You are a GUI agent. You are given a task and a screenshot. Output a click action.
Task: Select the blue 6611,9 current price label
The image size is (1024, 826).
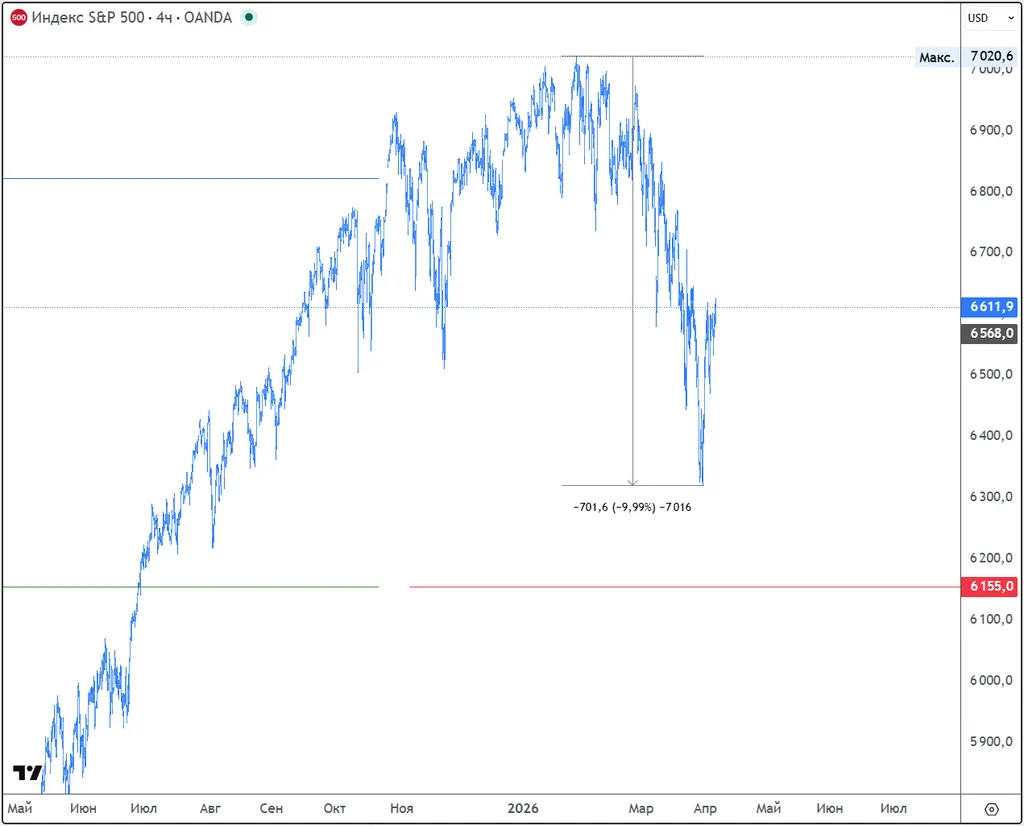pos(989,307)
